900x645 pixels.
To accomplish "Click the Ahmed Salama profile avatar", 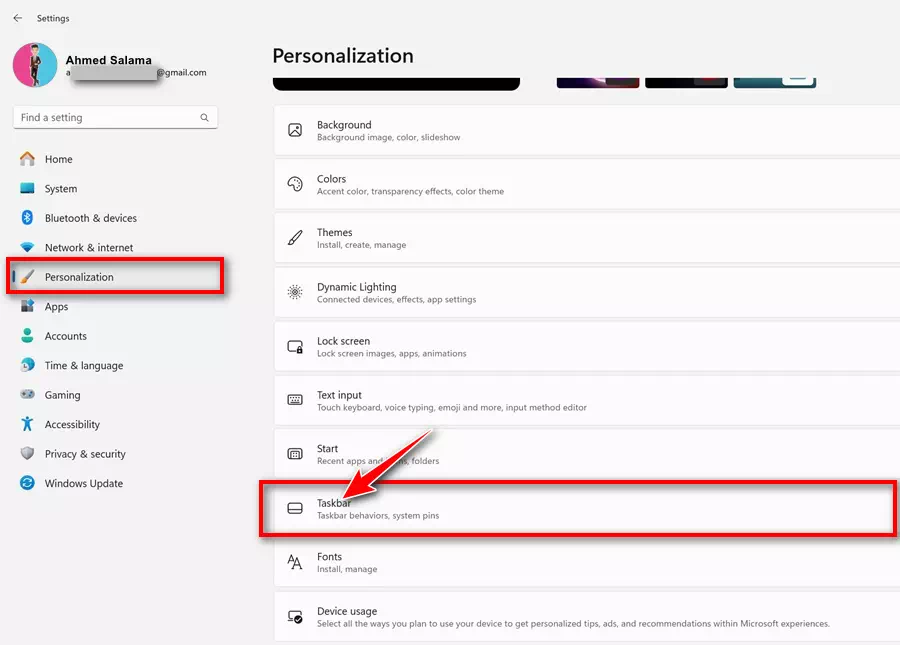I will tap(35, 65).
